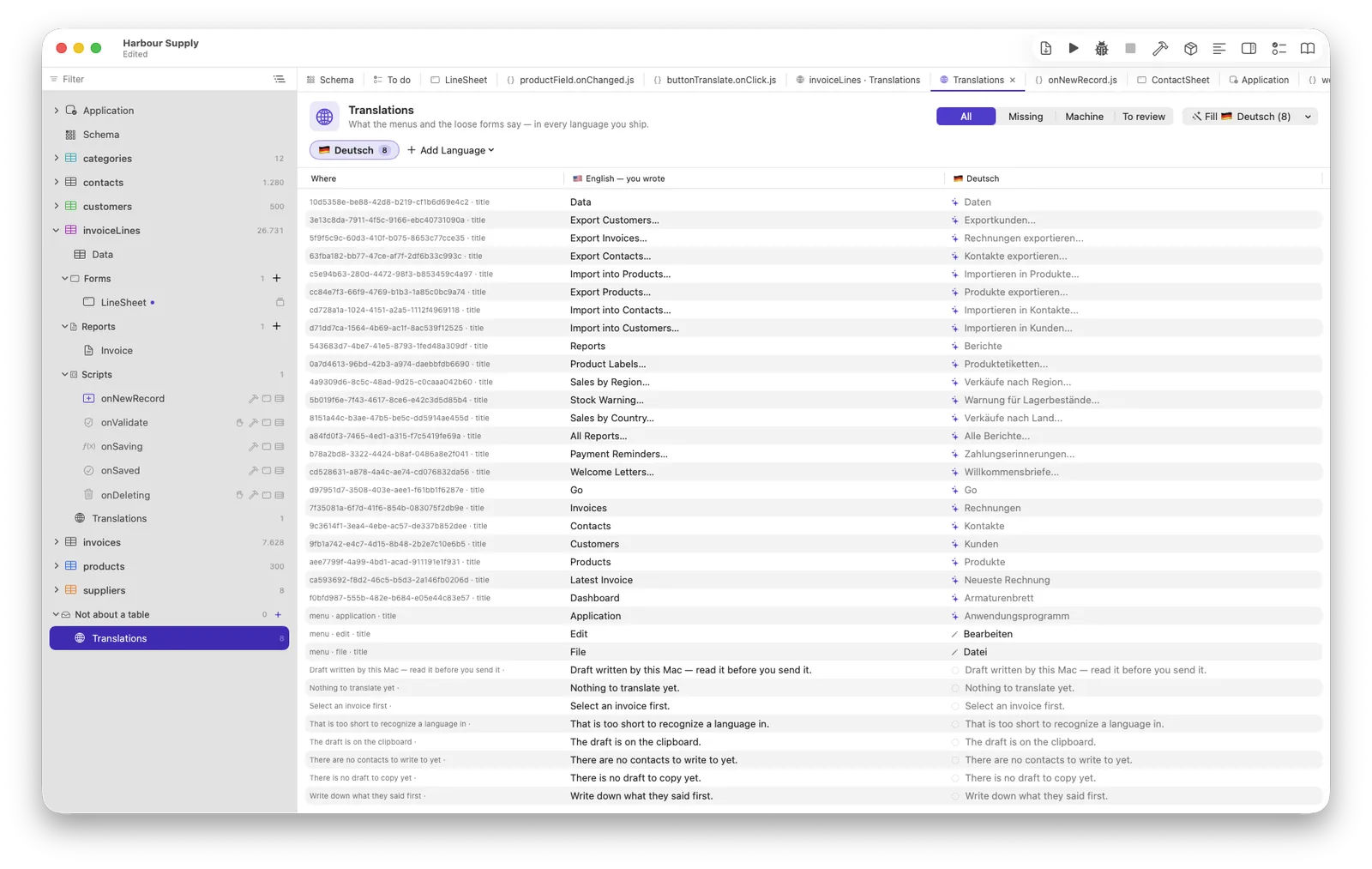
Task: Toggle the Deutsch language pill
Action: (354, 150)
